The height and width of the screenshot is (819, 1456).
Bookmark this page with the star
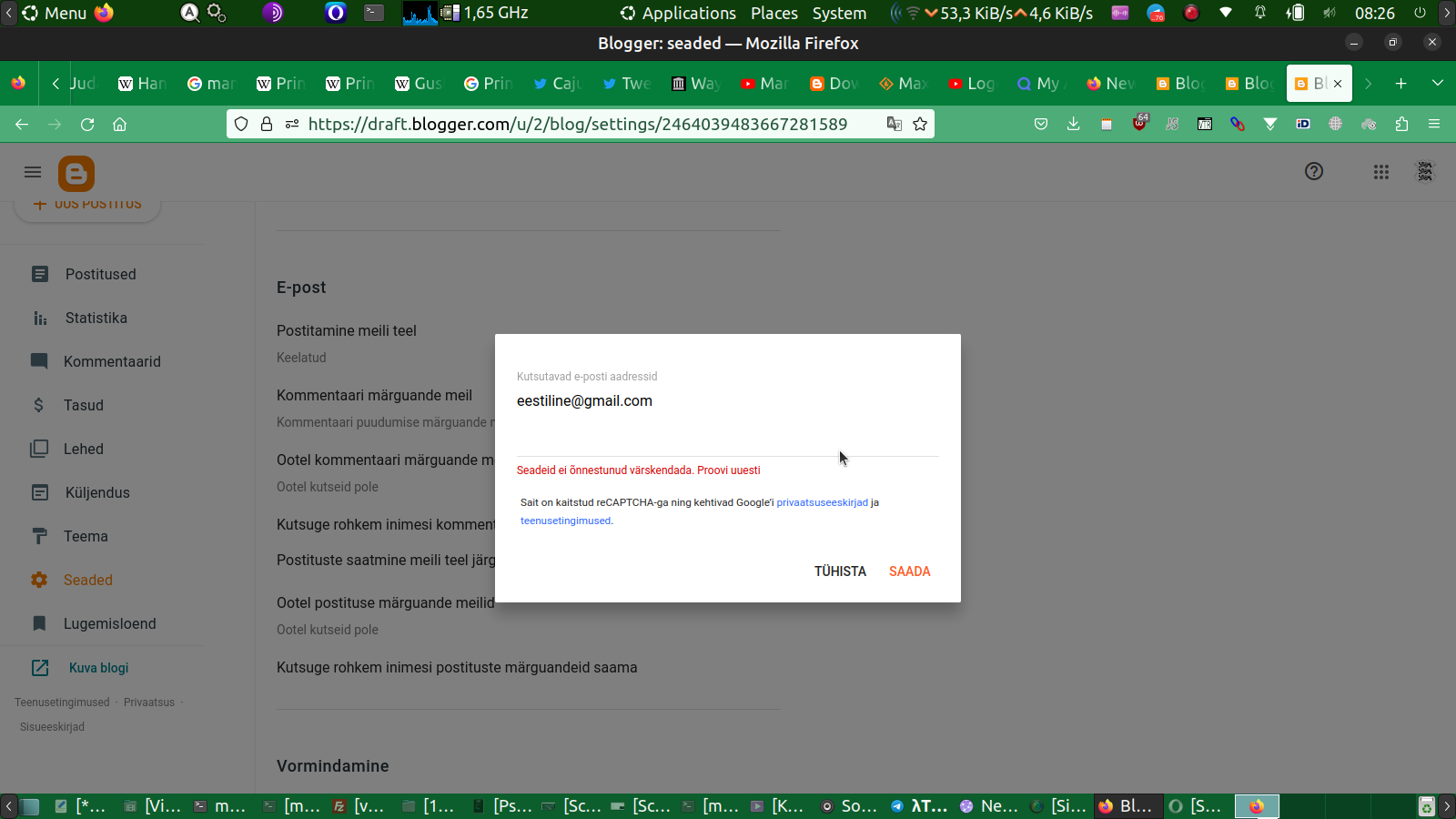point(920,124)
